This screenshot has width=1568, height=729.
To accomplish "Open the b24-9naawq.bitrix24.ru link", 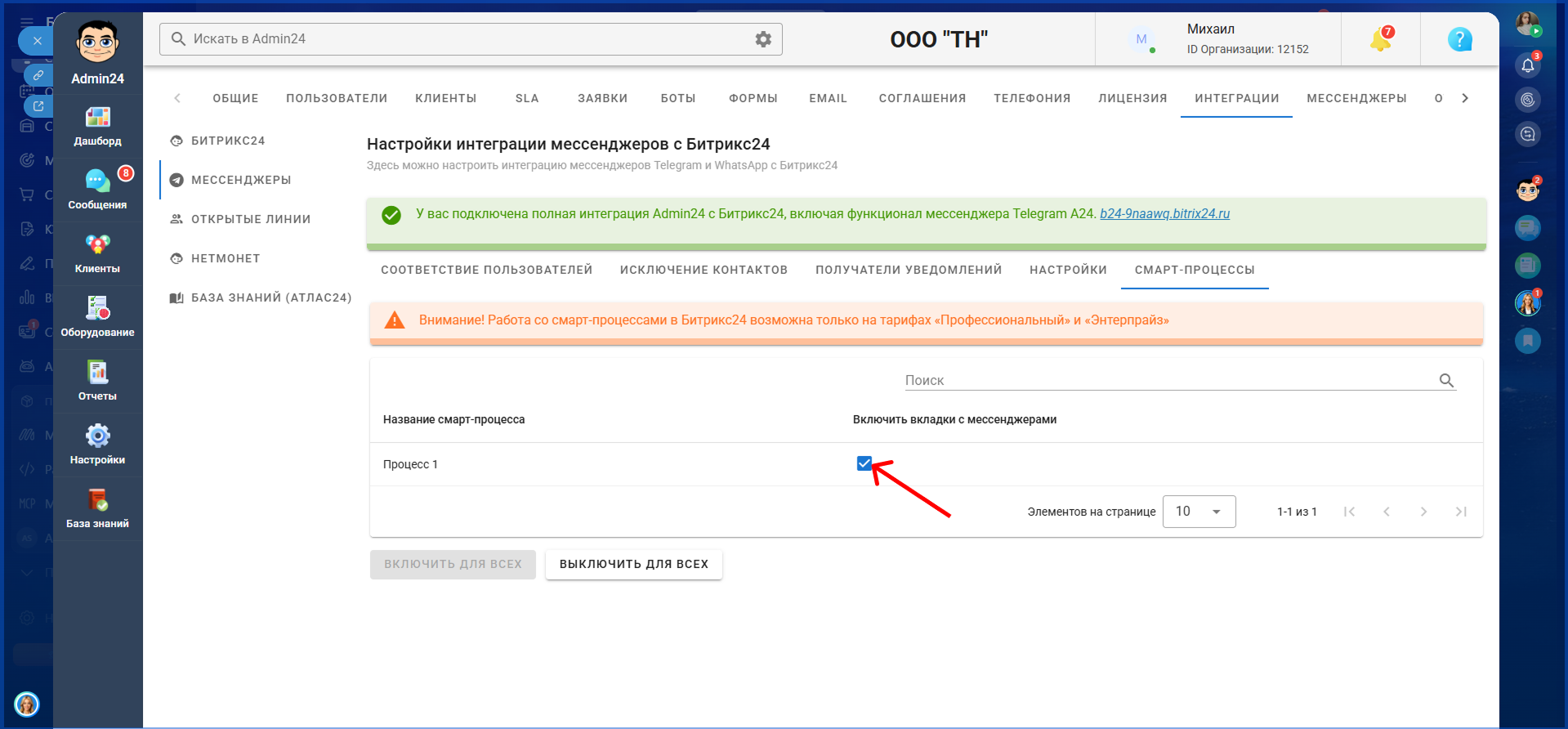I will [1164, 213].
